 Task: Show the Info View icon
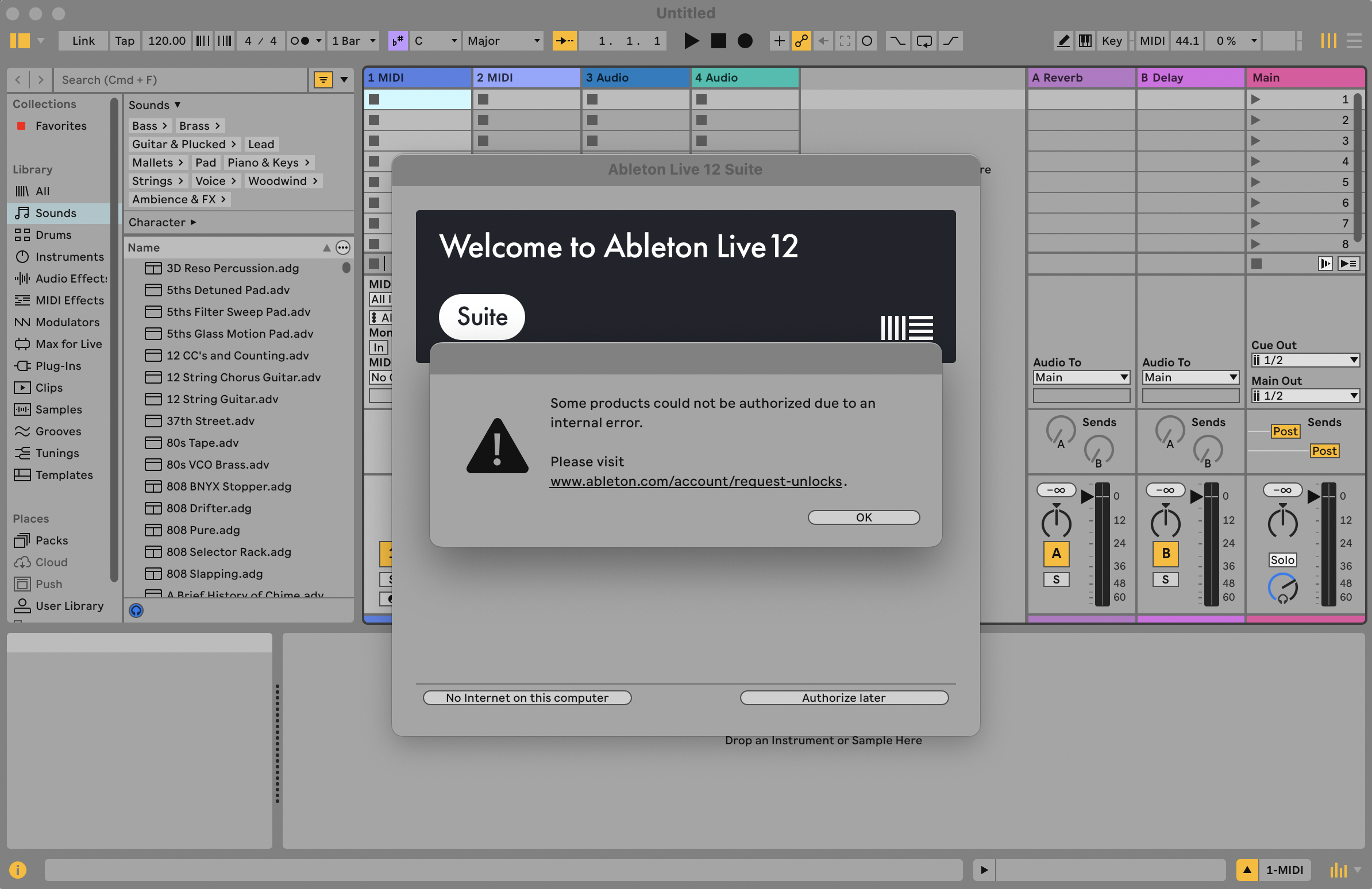click(x=18, y=869)
